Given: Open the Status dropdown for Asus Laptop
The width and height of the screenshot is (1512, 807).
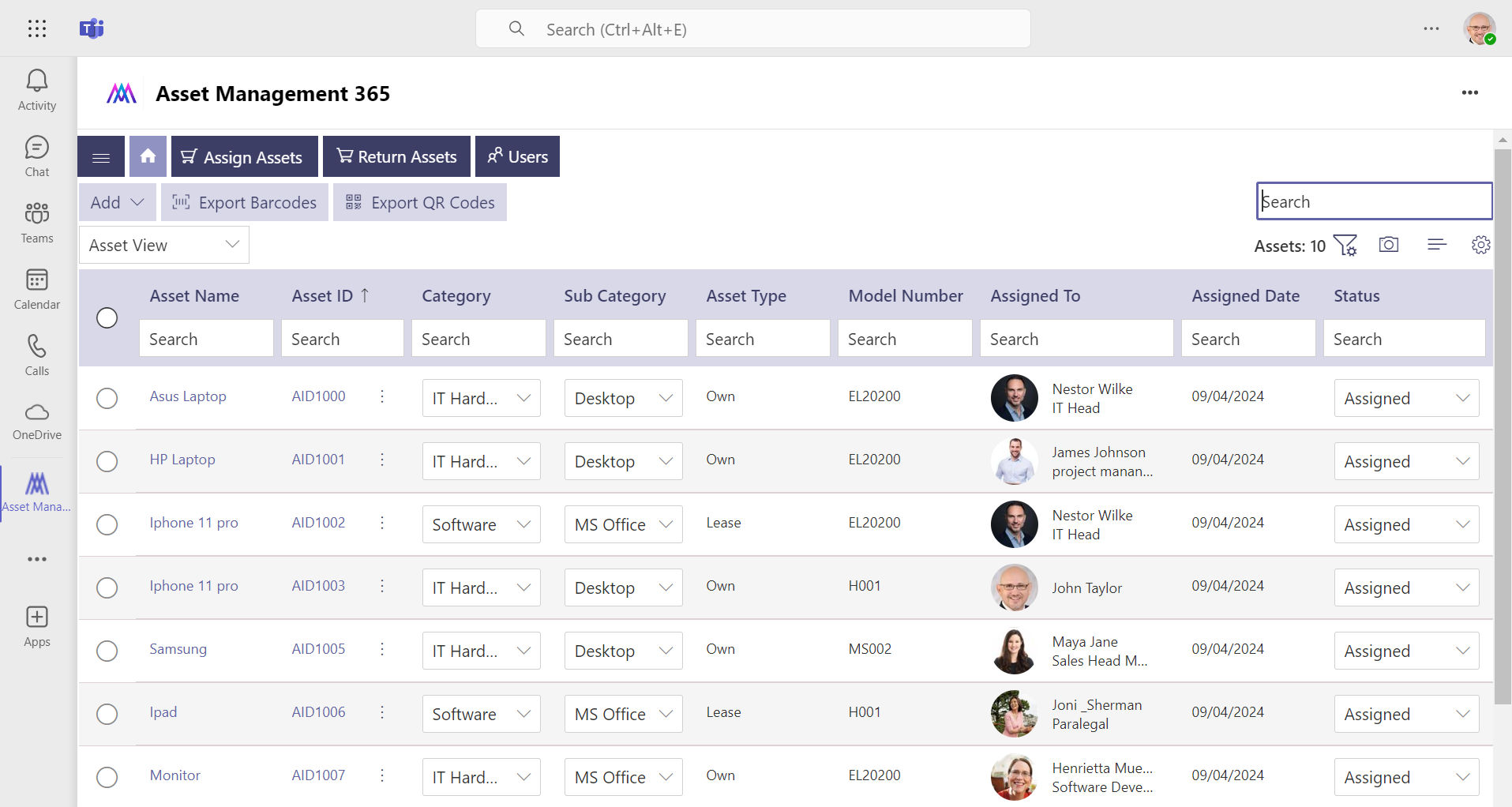Looking at the screenshot, I should [x=1405, y=398].
